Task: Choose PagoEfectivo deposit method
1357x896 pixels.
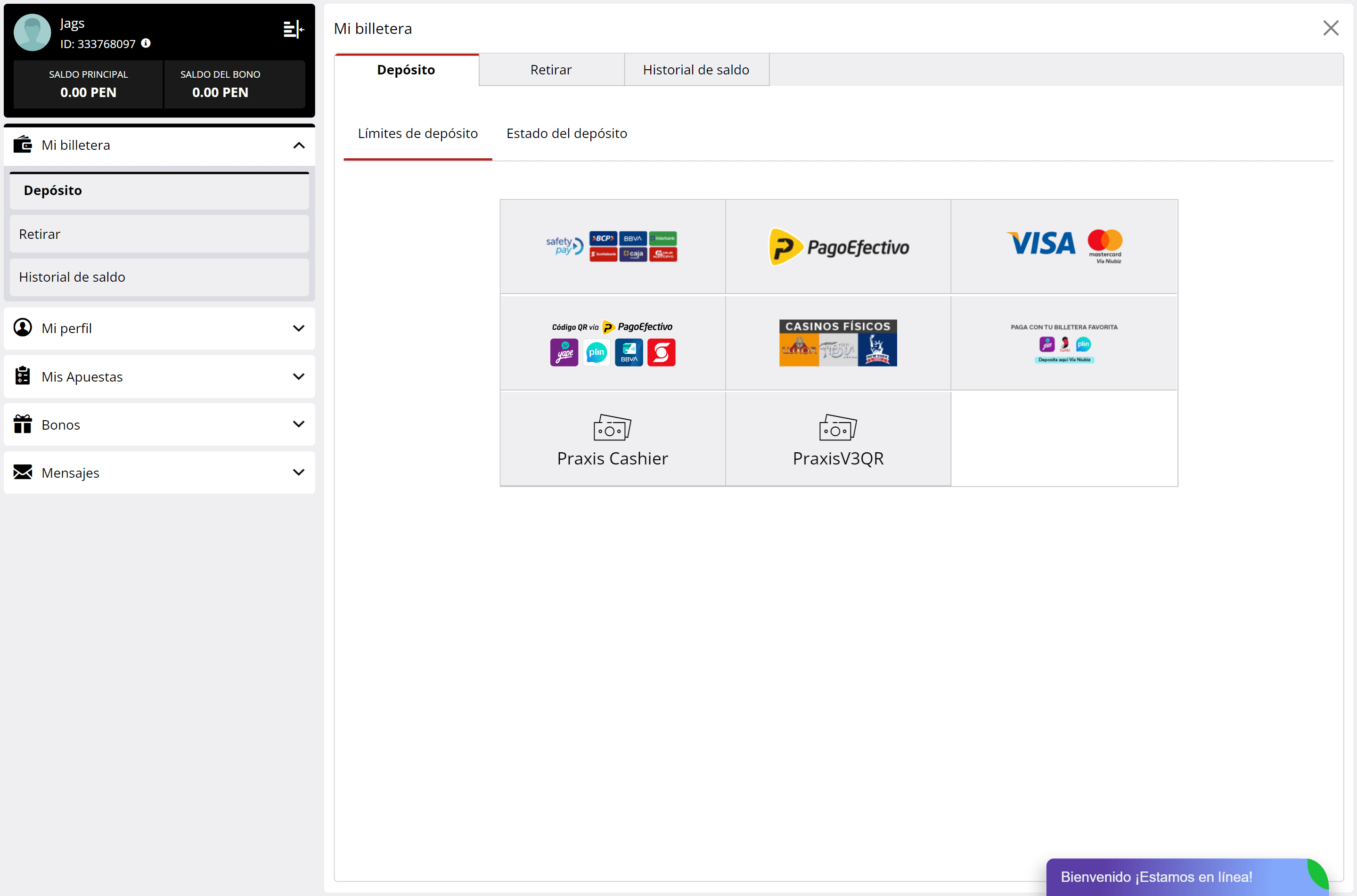Action: pyautogui.click(x=838, y=246)
